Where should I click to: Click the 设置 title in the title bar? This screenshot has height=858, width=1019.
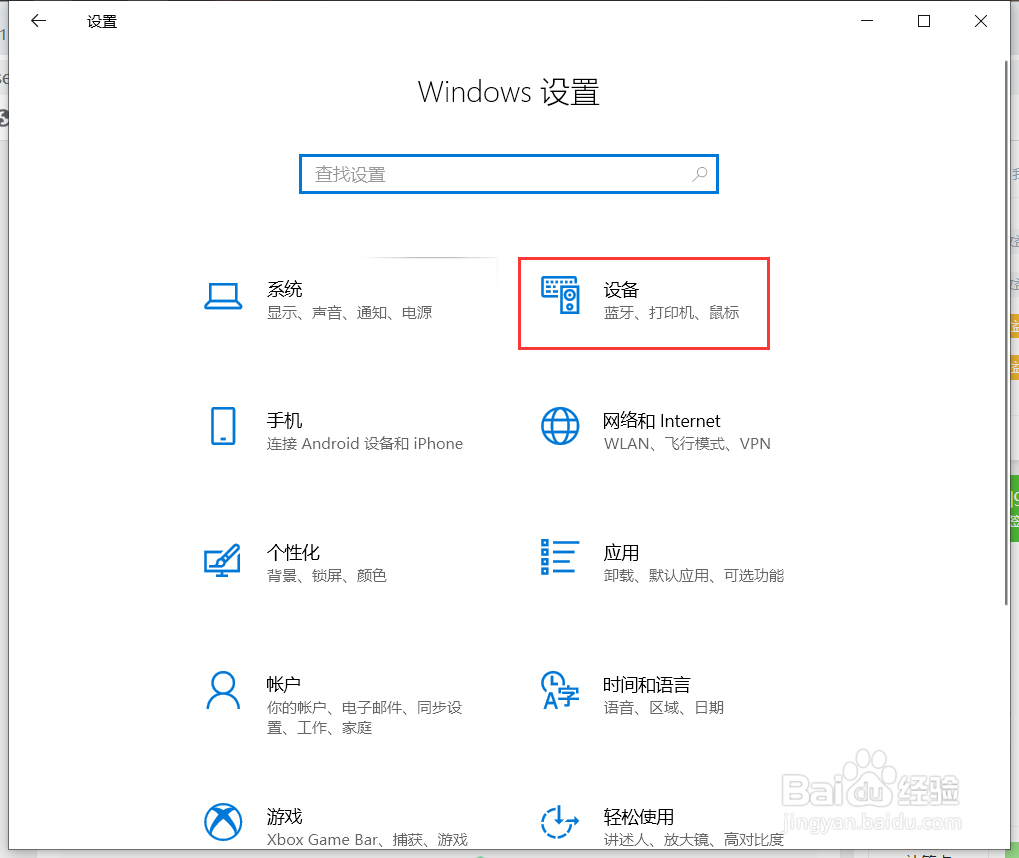point(101,20)
